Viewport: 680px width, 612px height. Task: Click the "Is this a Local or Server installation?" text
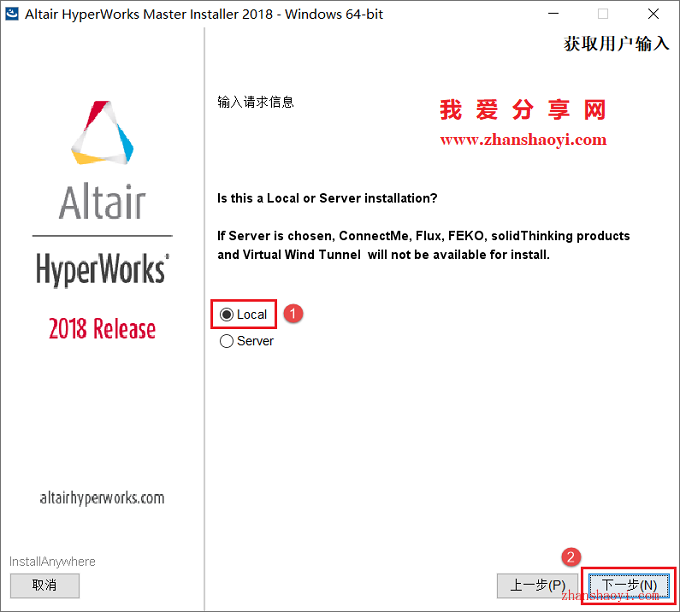click(x=327, y=198)
